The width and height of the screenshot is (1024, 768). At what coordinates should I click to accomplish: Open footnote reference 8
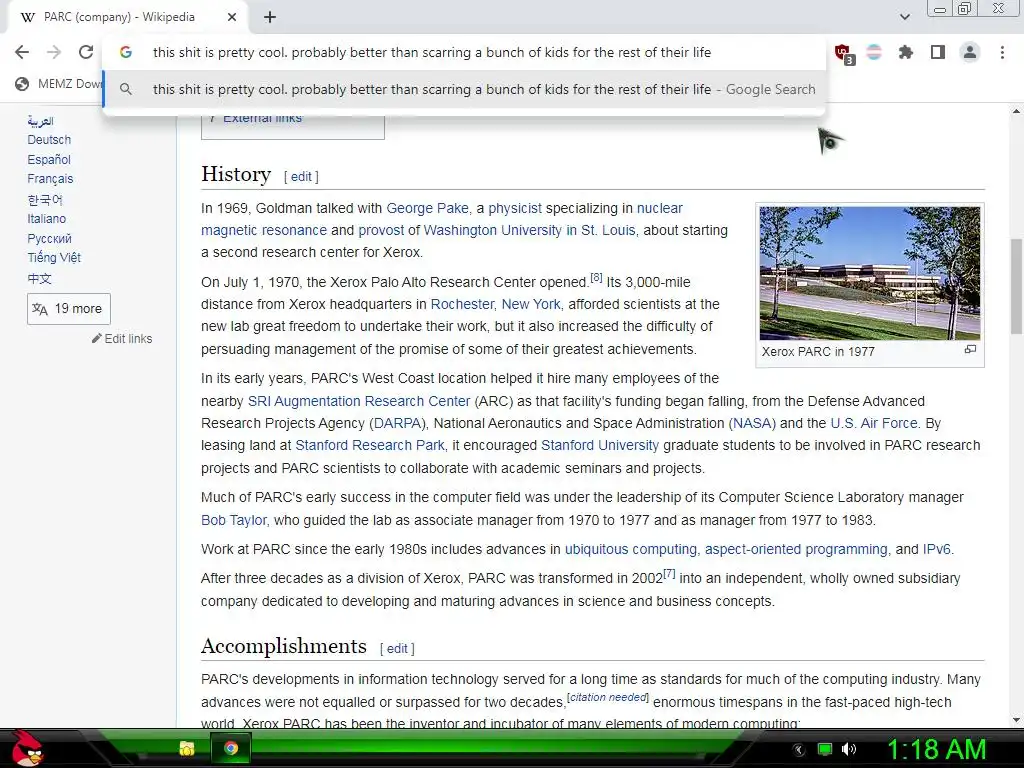tap(596, 278)
